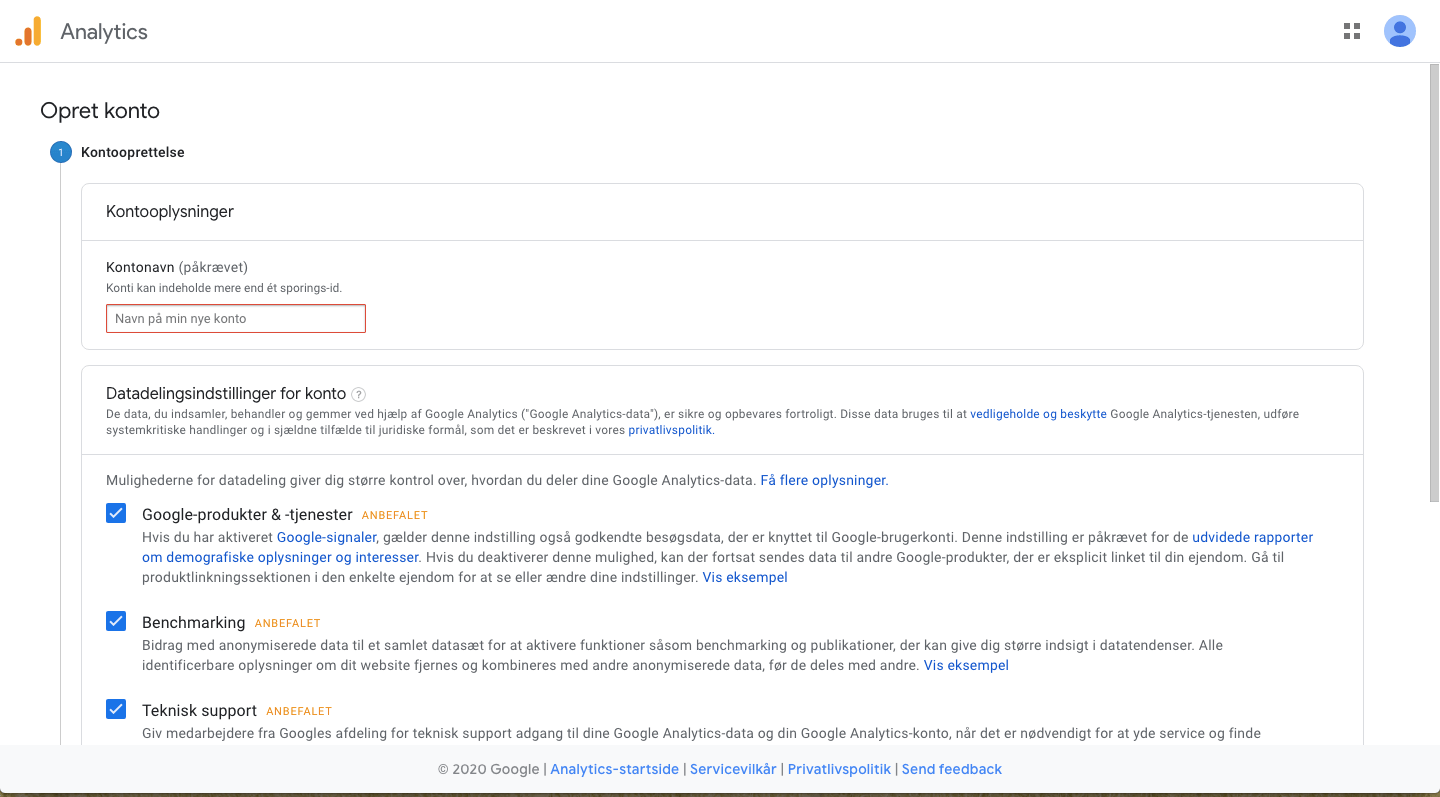Open the Analytics-startside footer link
This screenshot has height=797, width=1440.
tap(615, 769)
